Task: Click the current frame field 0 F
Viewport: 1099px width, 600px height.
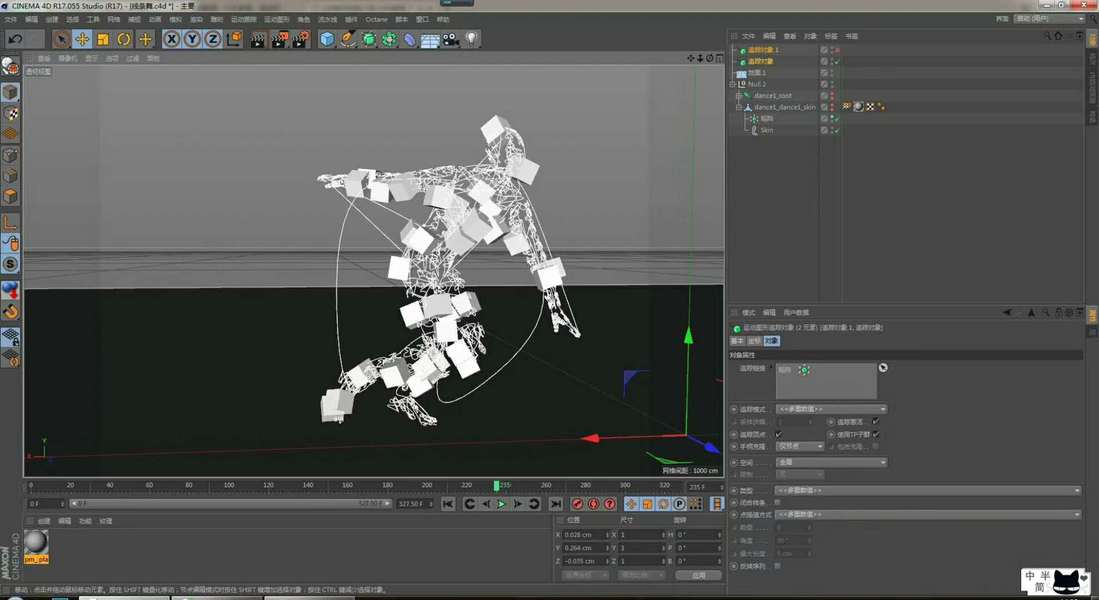Action: [46, 504]
